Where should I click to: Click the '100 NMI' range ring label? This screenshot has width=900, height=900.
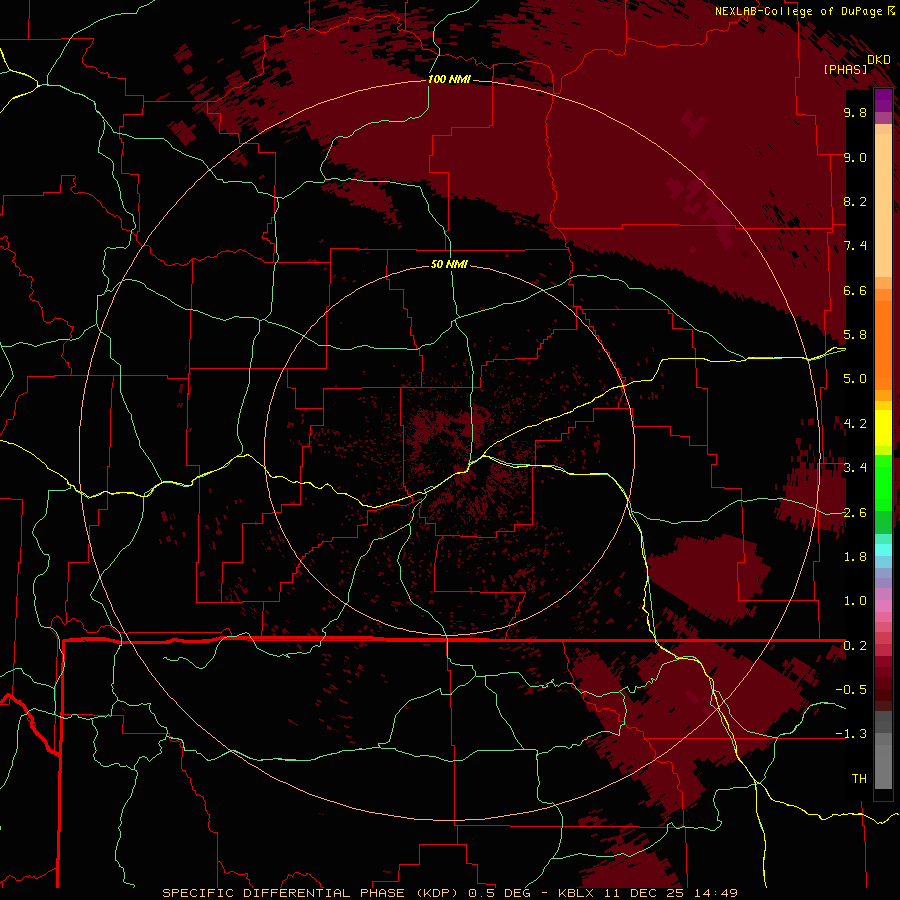(449, 79)
